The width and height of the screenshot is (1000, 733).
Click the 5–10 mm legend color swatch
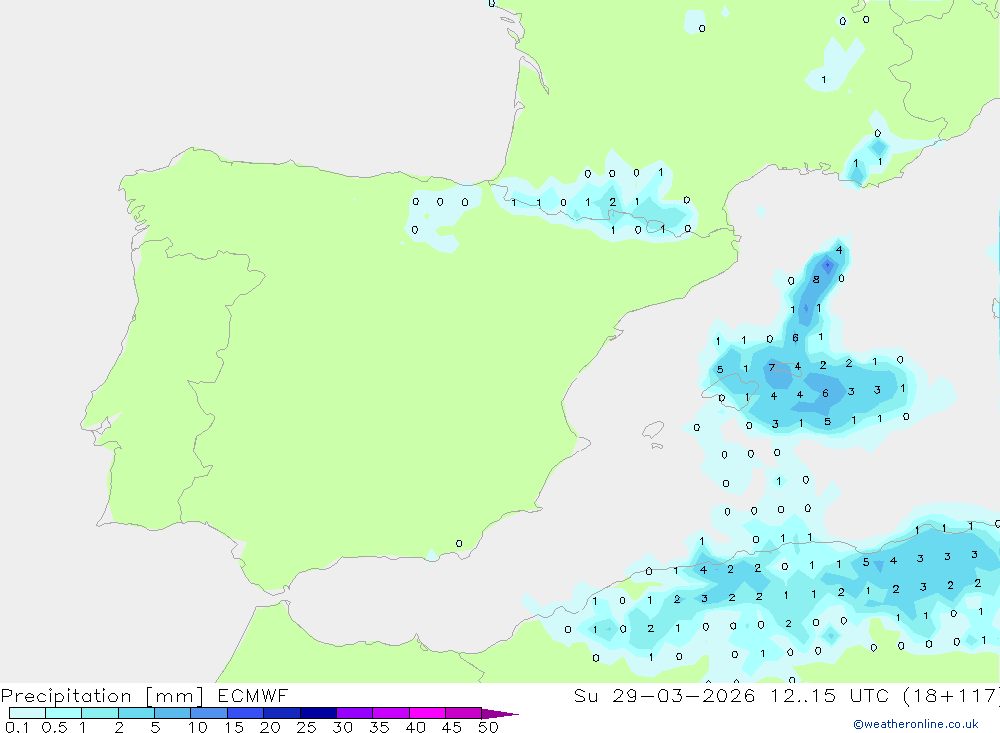173,713
